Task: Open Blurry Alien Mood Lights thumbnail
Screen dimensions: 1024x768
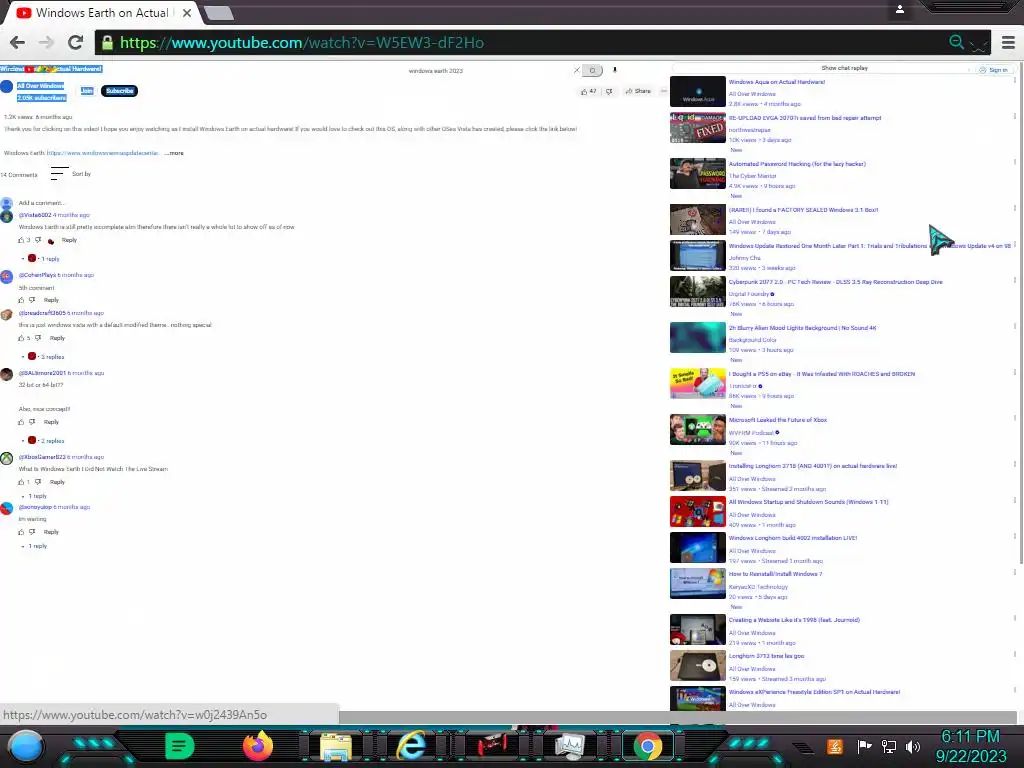Action: coord(697,338)
